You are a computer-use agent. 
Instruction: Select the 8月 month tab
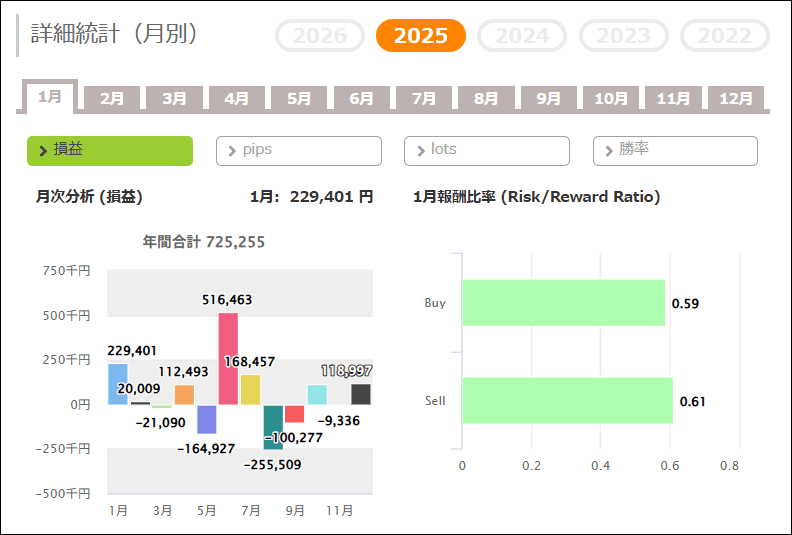(486, 99)
